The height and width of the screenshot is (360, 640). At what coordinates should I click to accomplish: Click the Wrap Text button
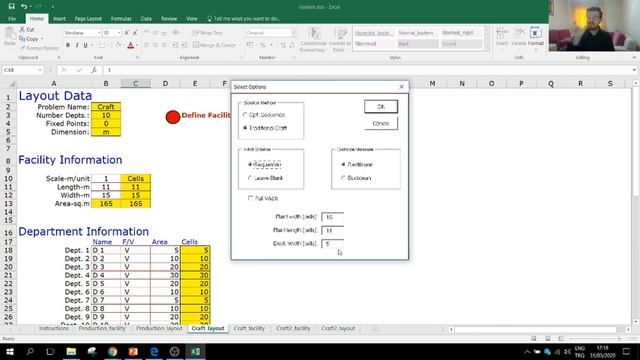[208, 33]
